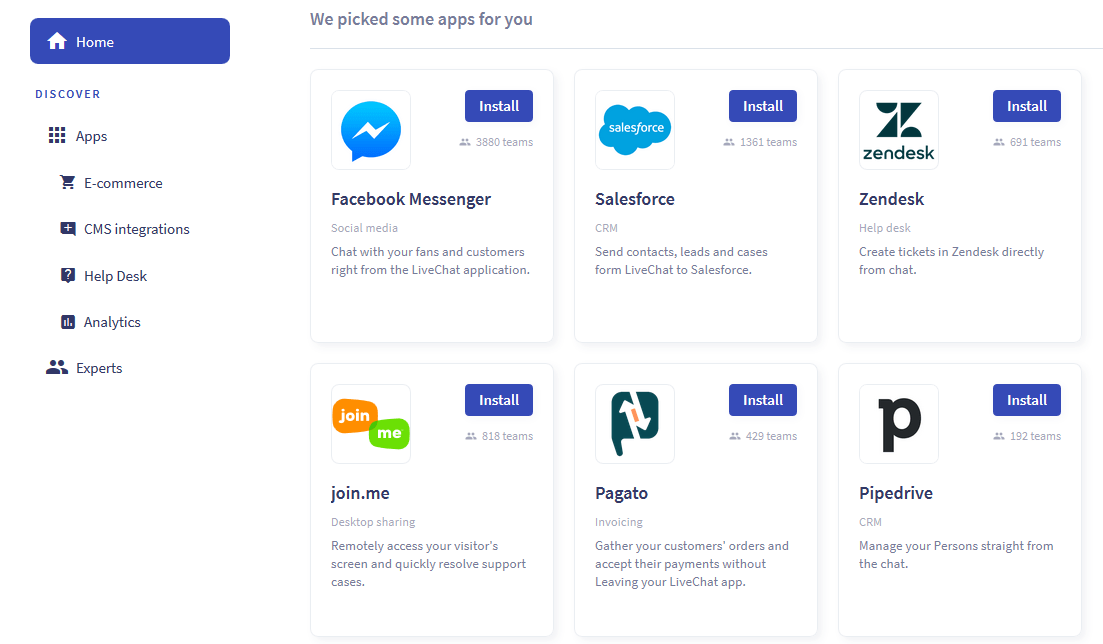Click the Pipedrive P logo
Screen dimensions: 1103x644
(898, 424)
